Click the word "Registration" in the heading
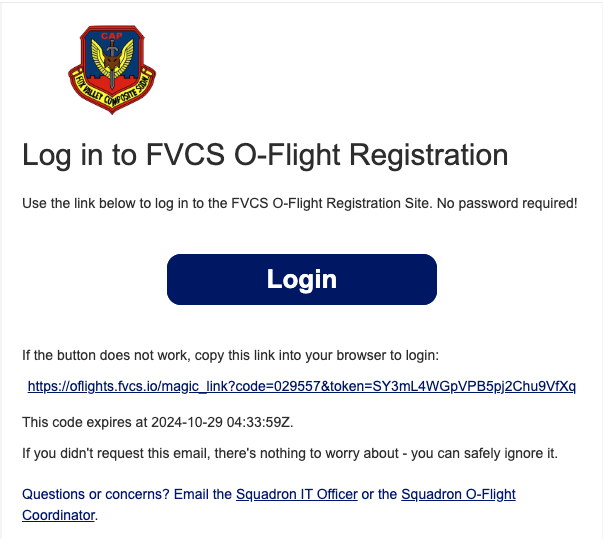Viewport: 603px width, 539px height. (x=430, y=156)
